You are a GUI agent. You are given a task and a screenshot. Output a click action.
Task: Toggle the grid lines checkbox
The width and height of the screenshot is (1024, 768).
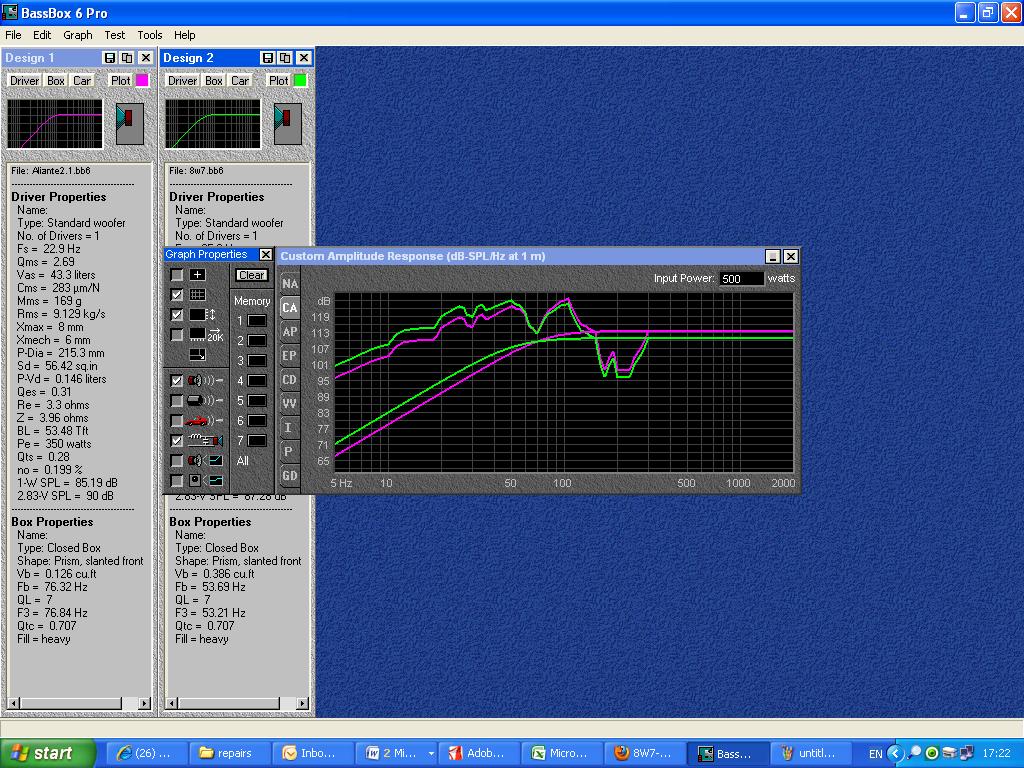click(176, 295)
